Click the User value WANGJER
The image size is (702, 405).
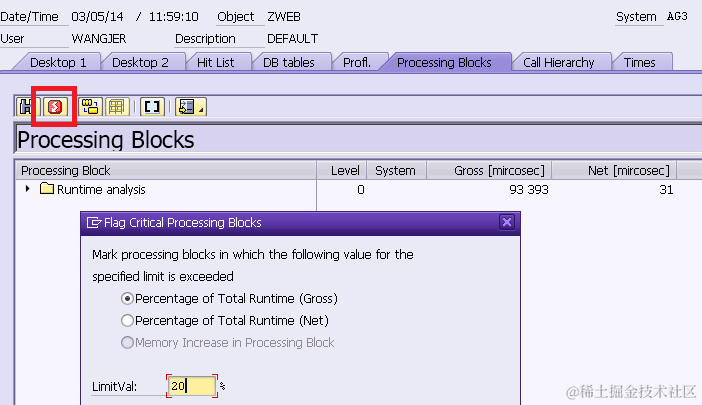point(99,39)
